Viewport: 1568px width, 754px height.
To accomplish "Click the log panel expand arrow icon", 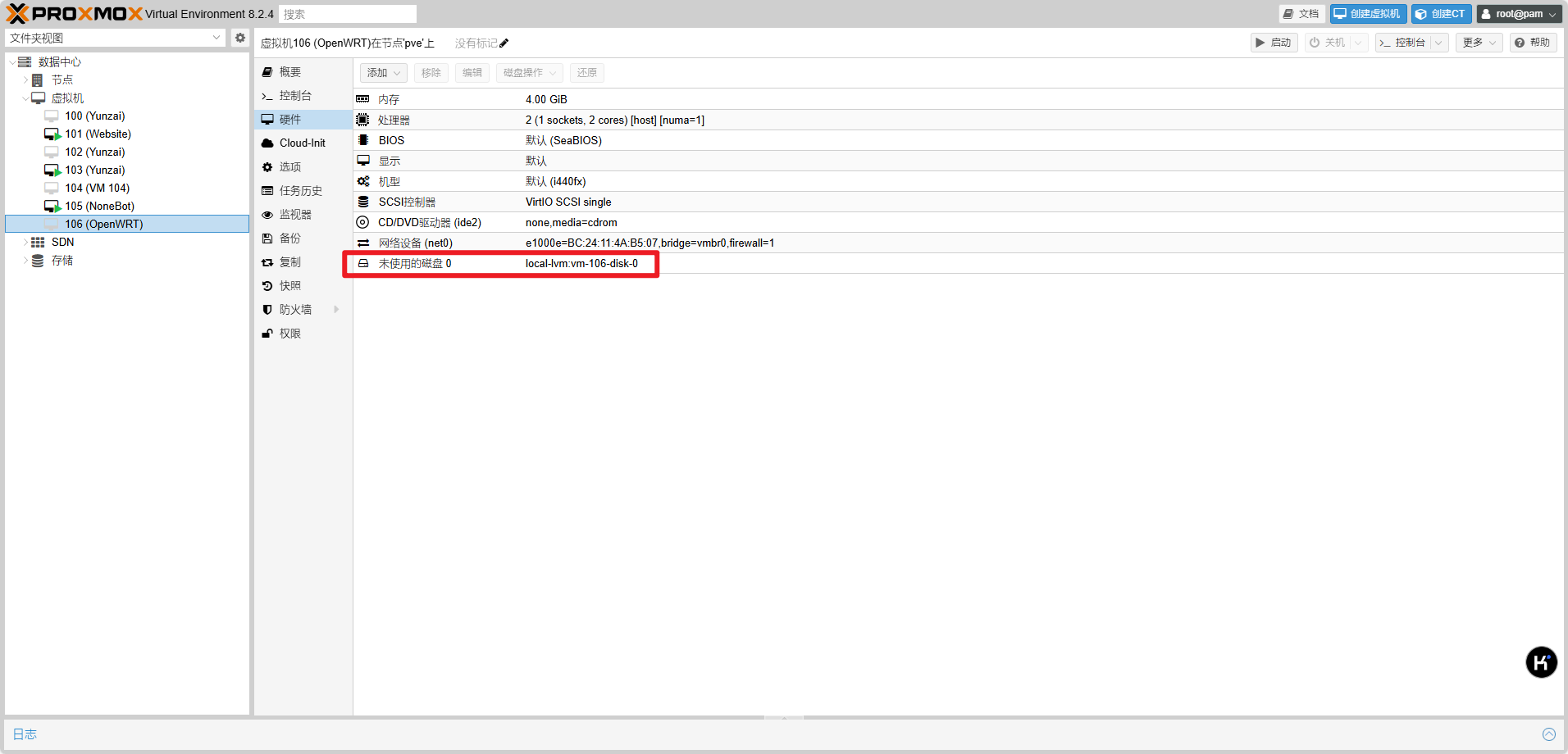I will point(1548,734).
